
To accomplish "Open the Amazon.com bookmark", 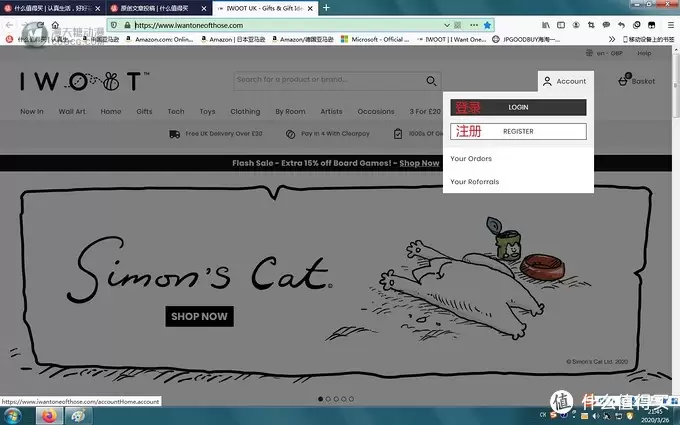I will (159, 39).
